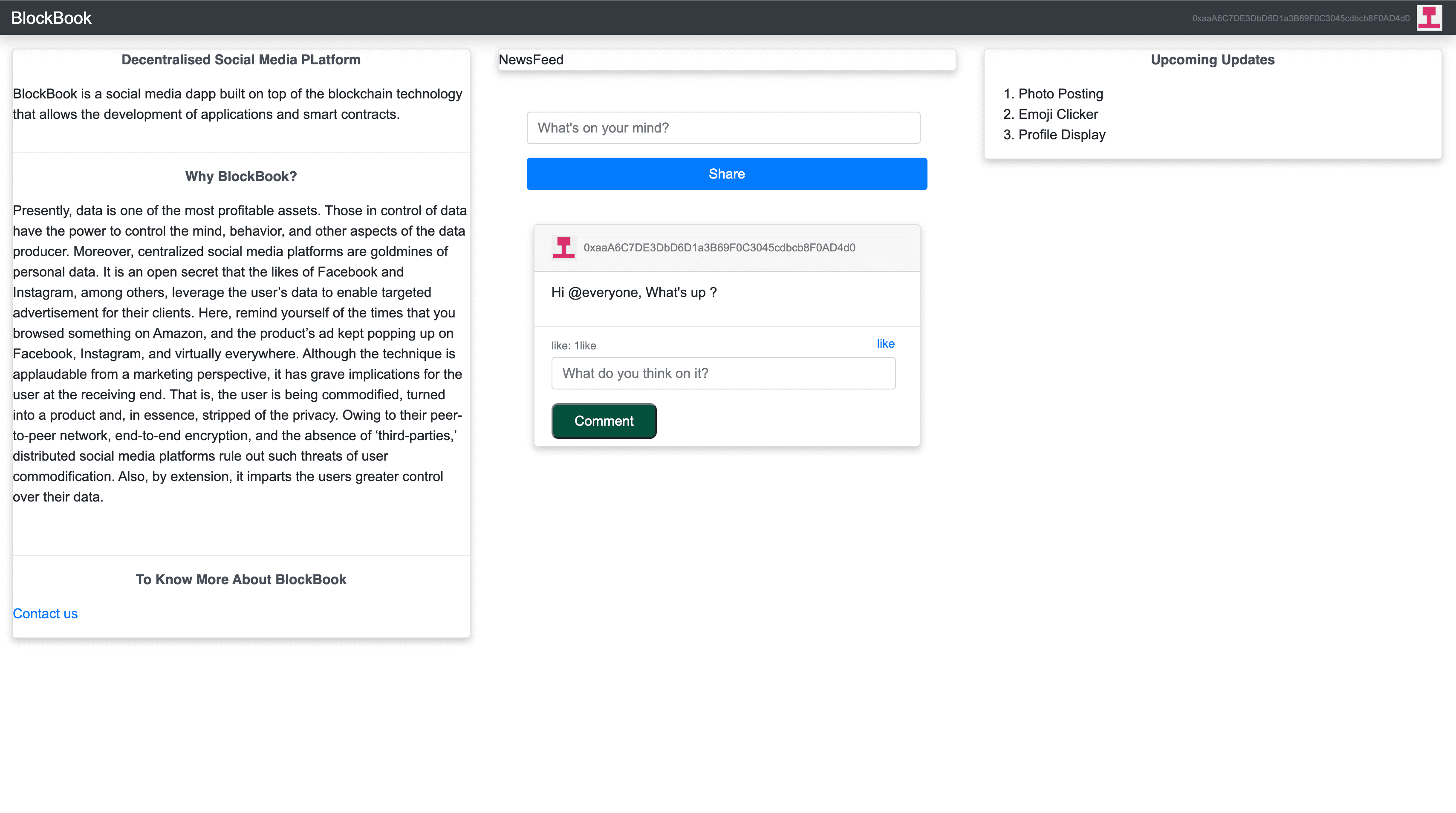The height and width of the screenshot is (813, 1456).
Task: Click the NewsFeed heading
Action: (531, 60)
